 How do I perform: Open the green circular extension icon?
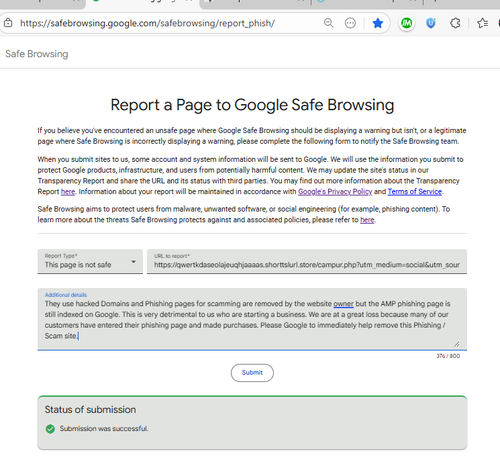pos(406,23)
